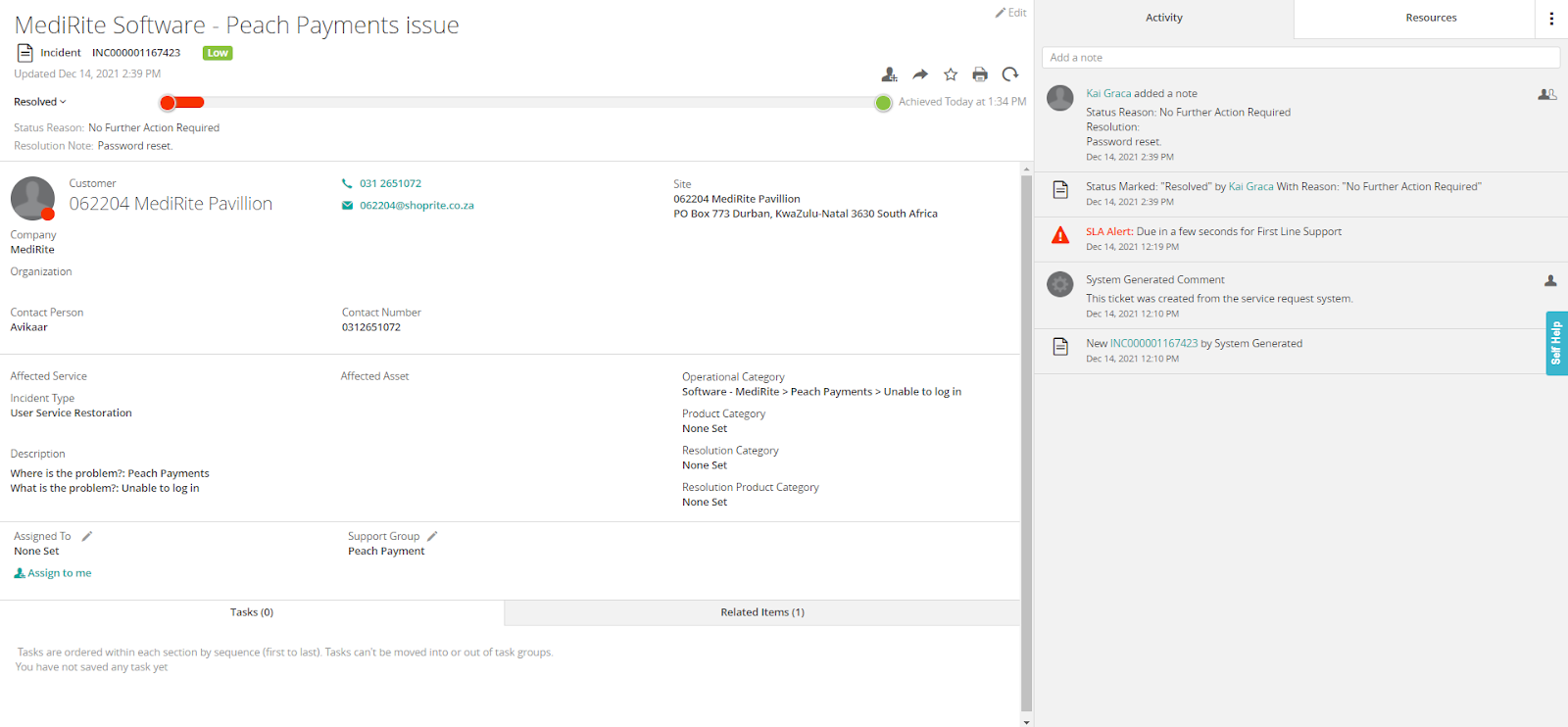The height and width of the screenshot is (727, 1568).
Task: Open the incident document icon
Action: pos(24,53)
